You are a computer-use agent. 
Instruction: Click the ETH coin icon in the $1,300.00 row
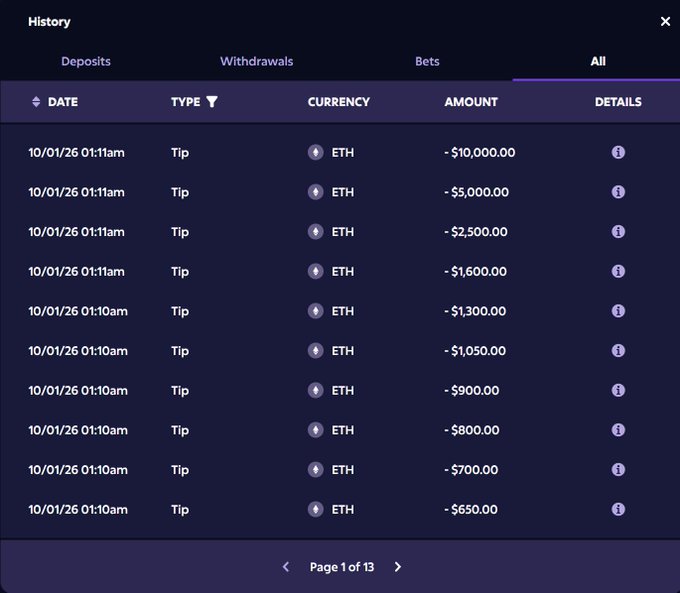point(316,311)
